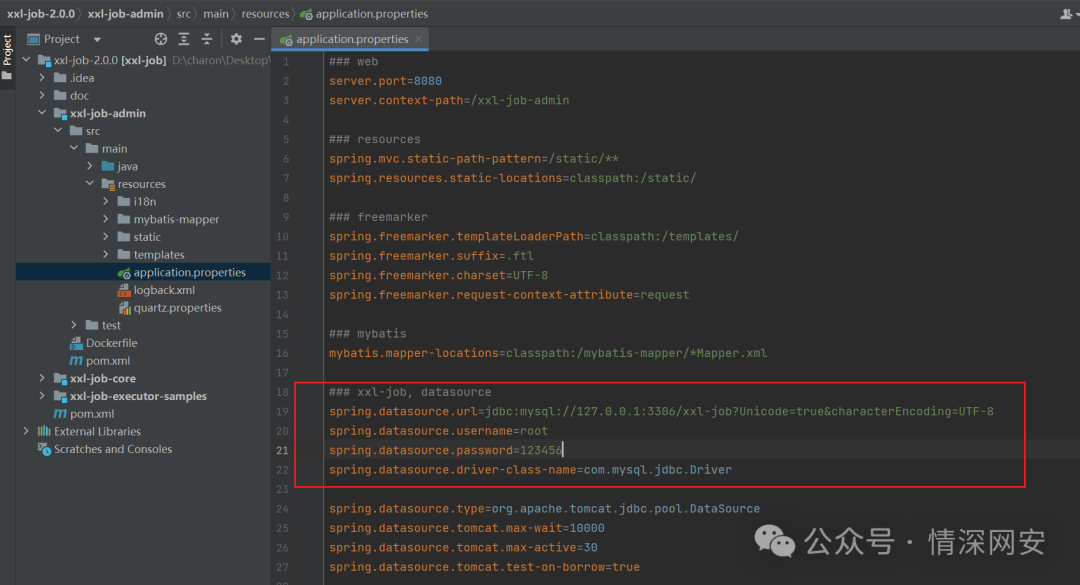Image resolution: width=1080 pixels, height=585 pixels.
Task: Click the Dockerfile file icon
Action: [x=76, y=343]
